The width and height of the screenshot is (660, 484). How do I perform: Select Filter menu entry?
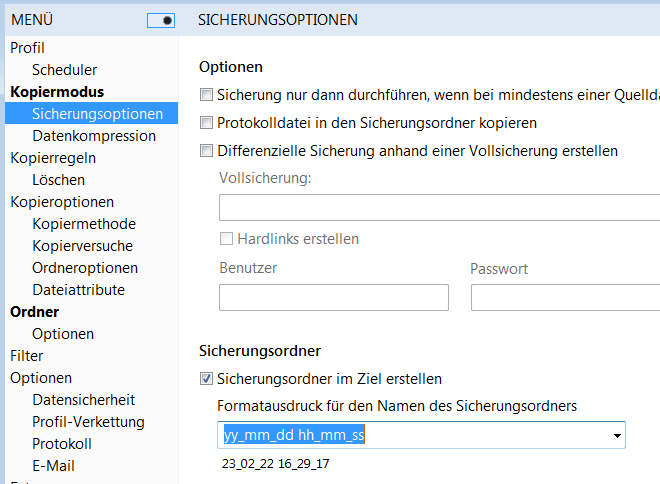click(27, 356)
